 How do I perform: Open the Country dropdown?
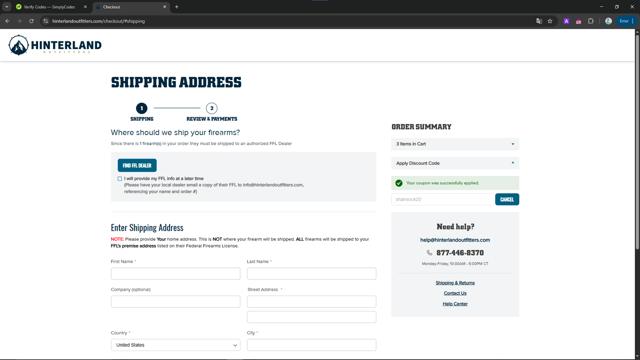176,345
